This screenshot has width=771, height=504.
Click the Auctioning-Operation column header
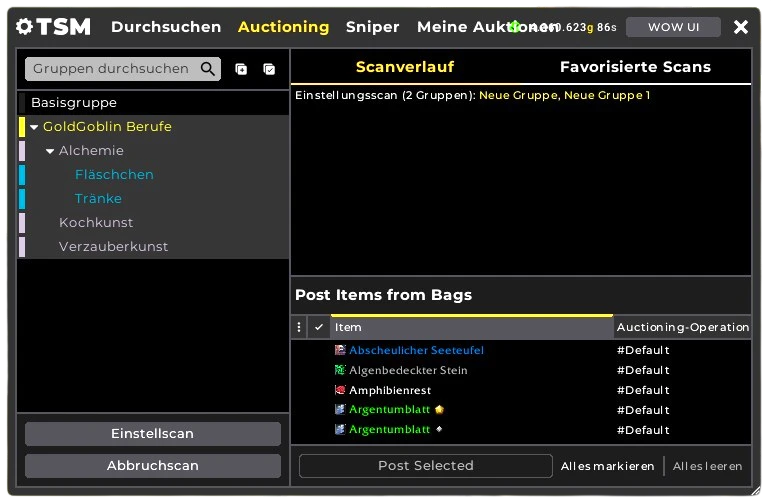click(682, 327)
